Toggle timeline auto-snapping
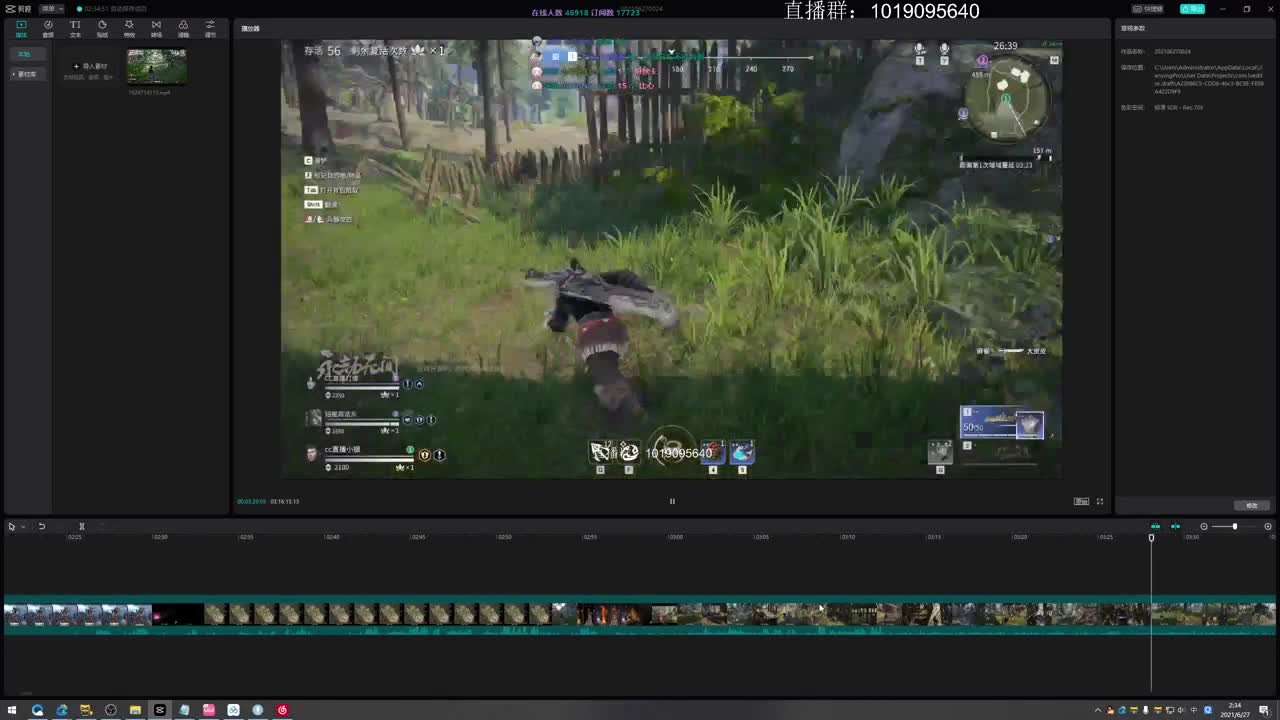Screen dimensions: 1280x720 1175,526
